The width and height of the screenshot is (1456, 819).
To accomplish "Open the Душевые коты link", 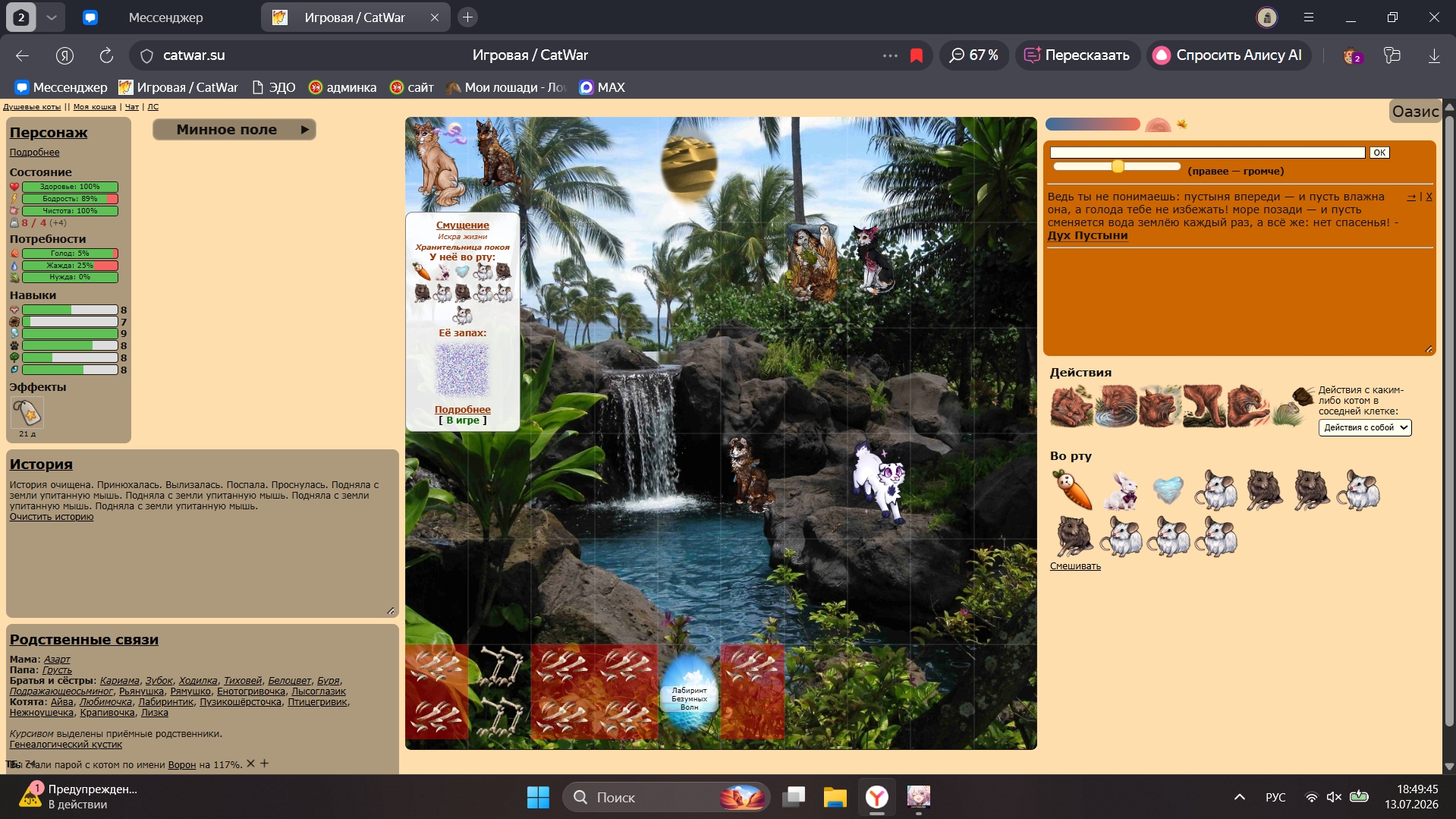I will [32, 107].
